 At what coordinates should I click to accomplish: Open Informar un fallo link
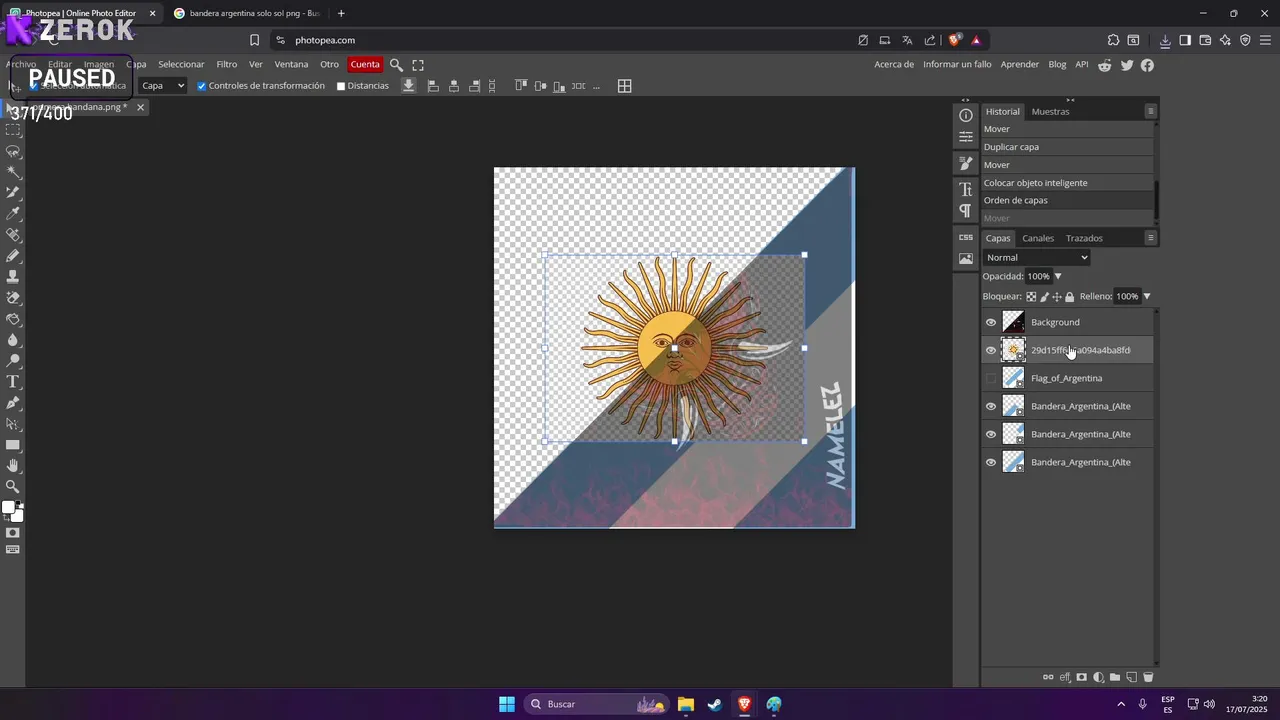[957, 64]
